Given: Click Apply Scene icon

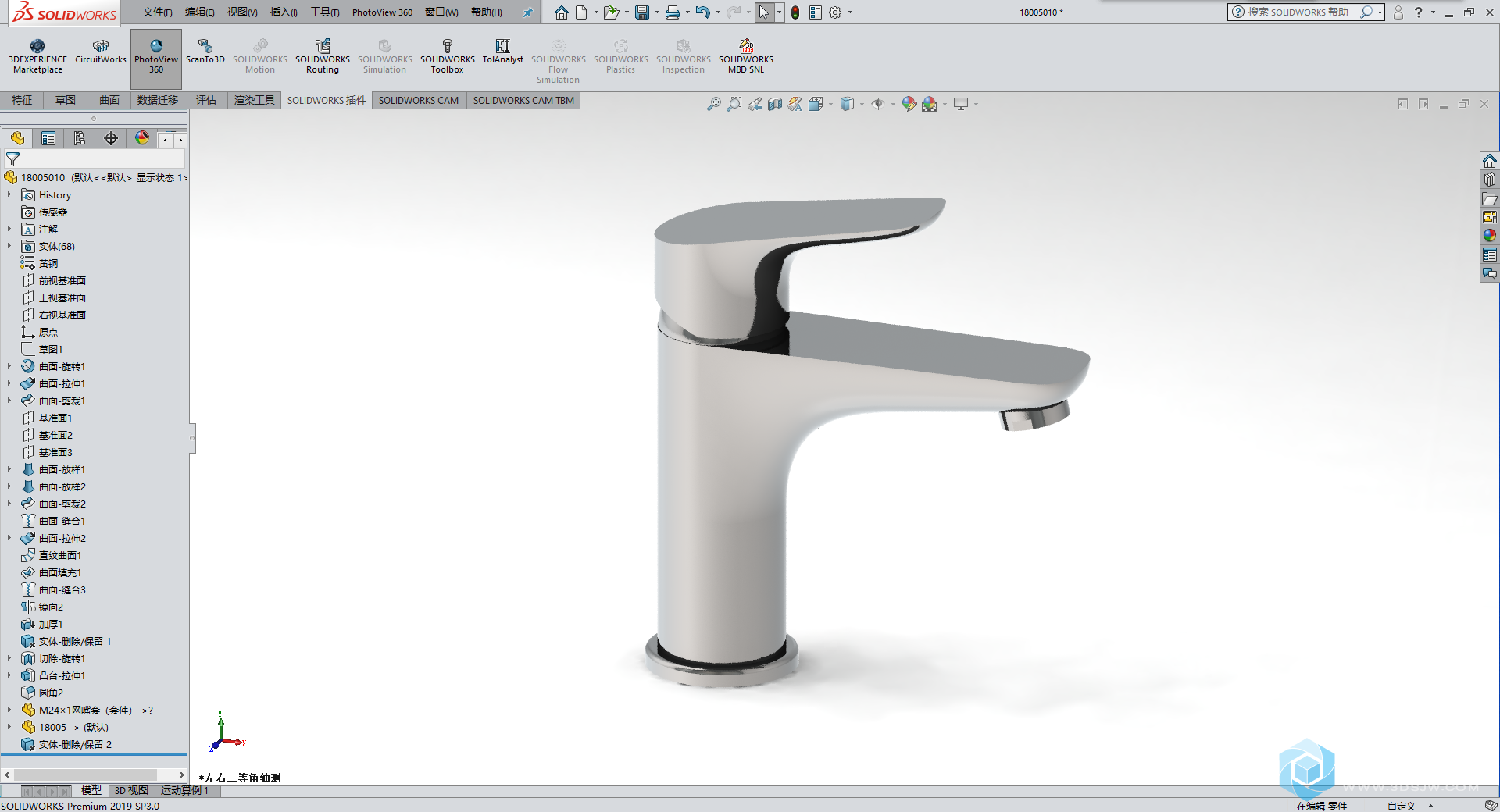Looking at the screenshot, I should (929, 104).
